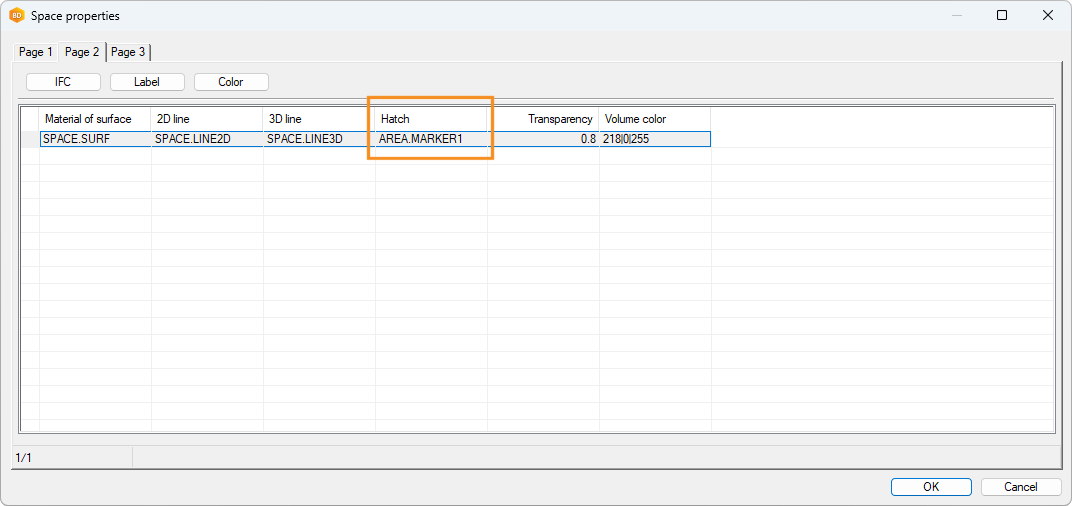Click the Volume color column header
The height and width of the screenshot is (506, 1072).
coord(655,119)
